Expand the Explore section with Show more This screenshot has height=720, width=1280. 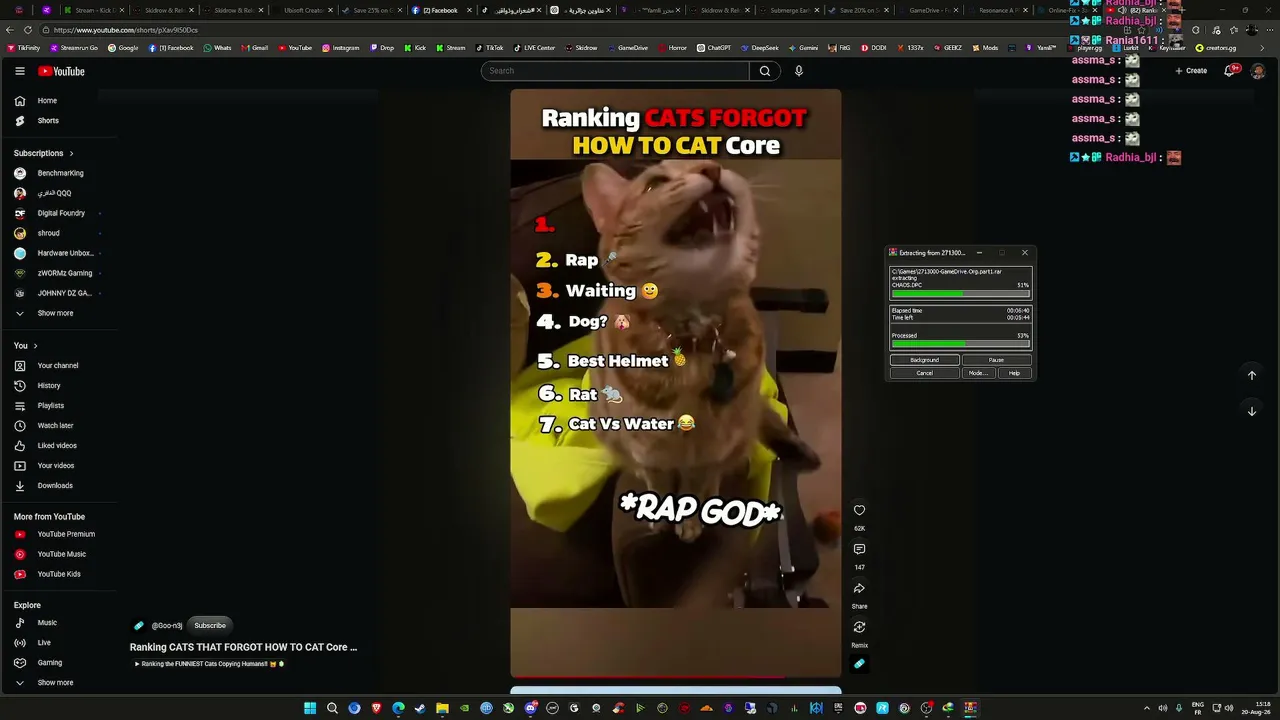(55, 683)
